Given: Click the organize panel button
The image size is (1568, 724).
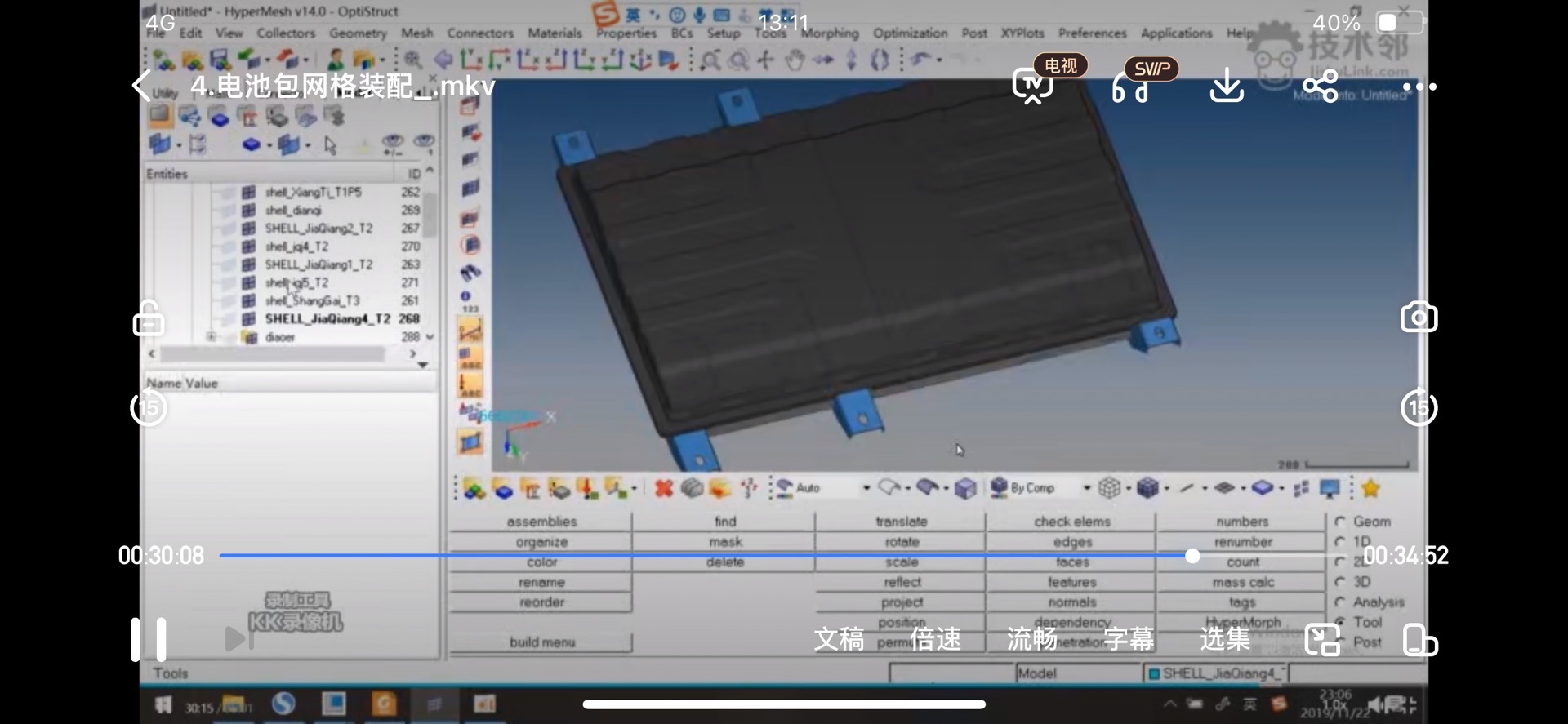Looking at the screenshot, I should pos(541,542).
